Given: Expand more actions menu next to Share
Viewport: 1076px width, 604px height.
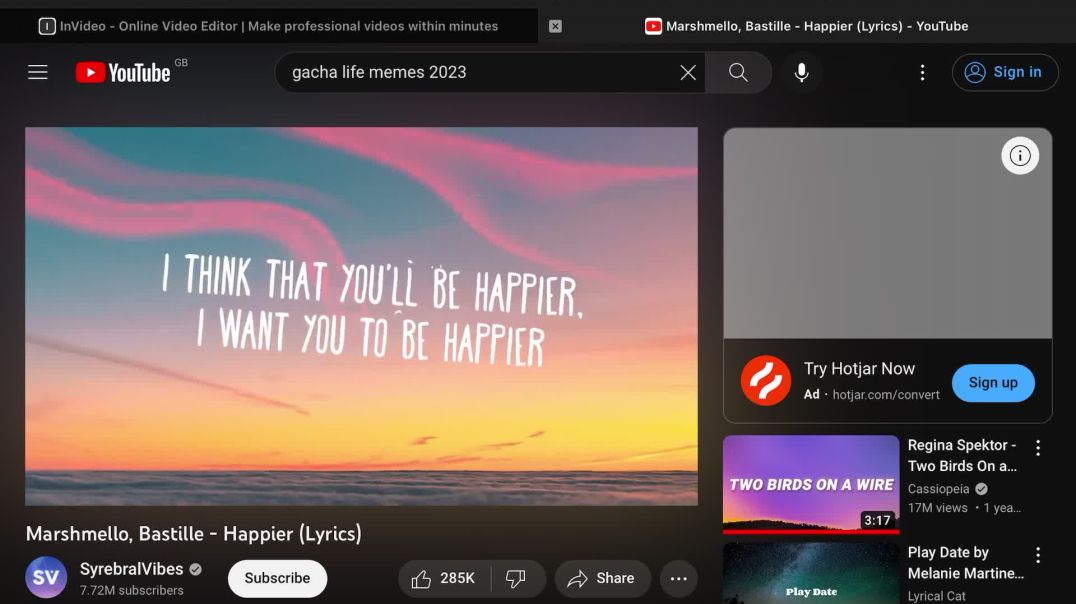Looking at the screenshot, I should [x=678, y=578].
